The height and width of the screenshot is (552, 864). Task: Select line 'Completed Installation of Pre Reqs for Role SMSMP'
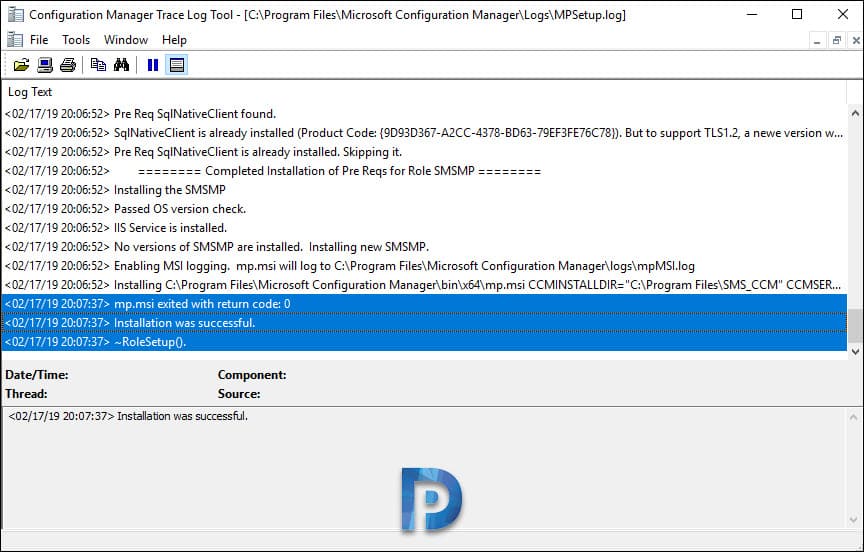click(424, 171)
